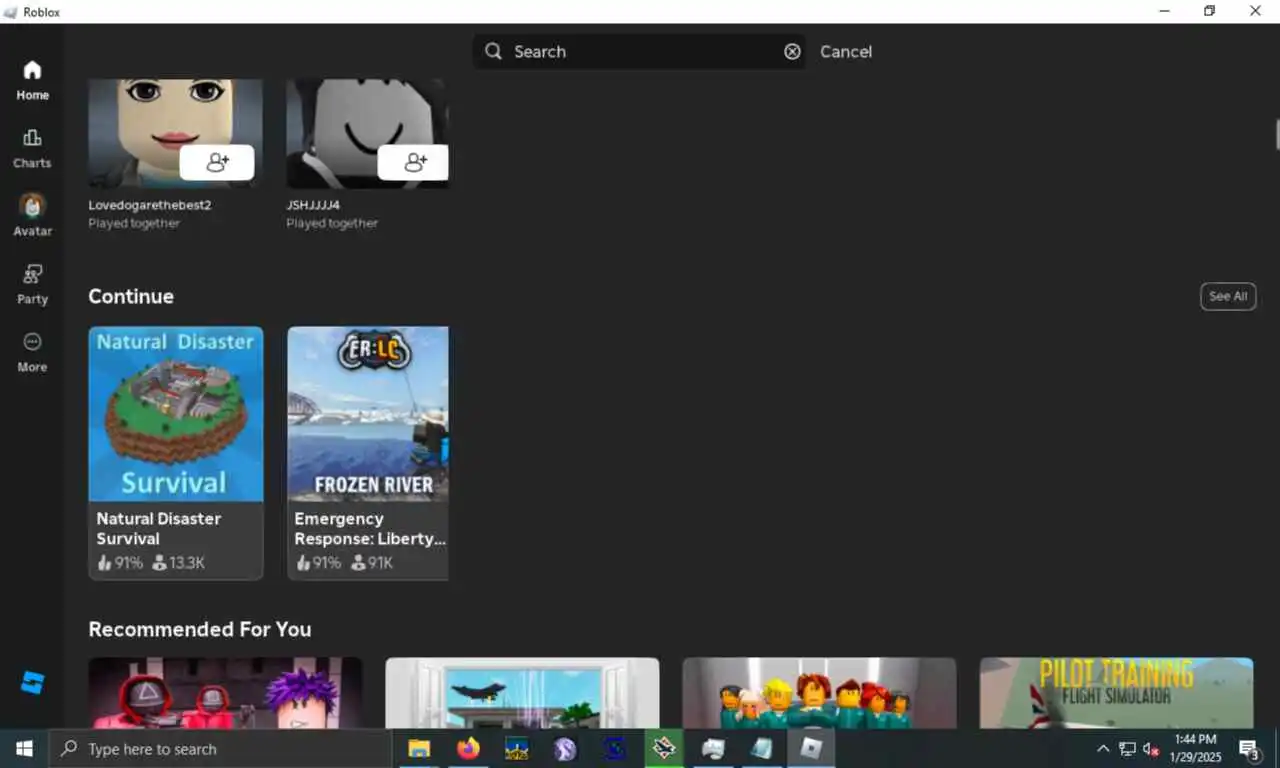1280x768 pixels.
Task: Open the green-suit characters recommended thumbnail
Action: [x=819, y=692]
